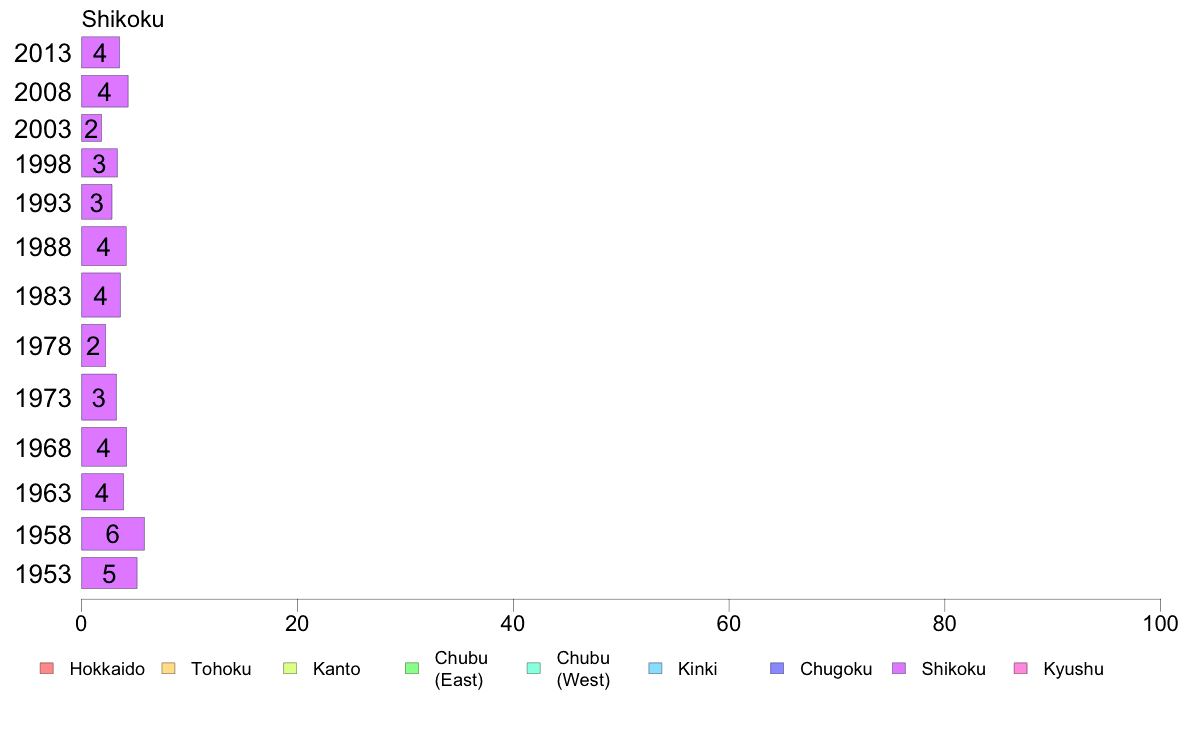Click the Shikoku chart title

(x=123, y=19)
